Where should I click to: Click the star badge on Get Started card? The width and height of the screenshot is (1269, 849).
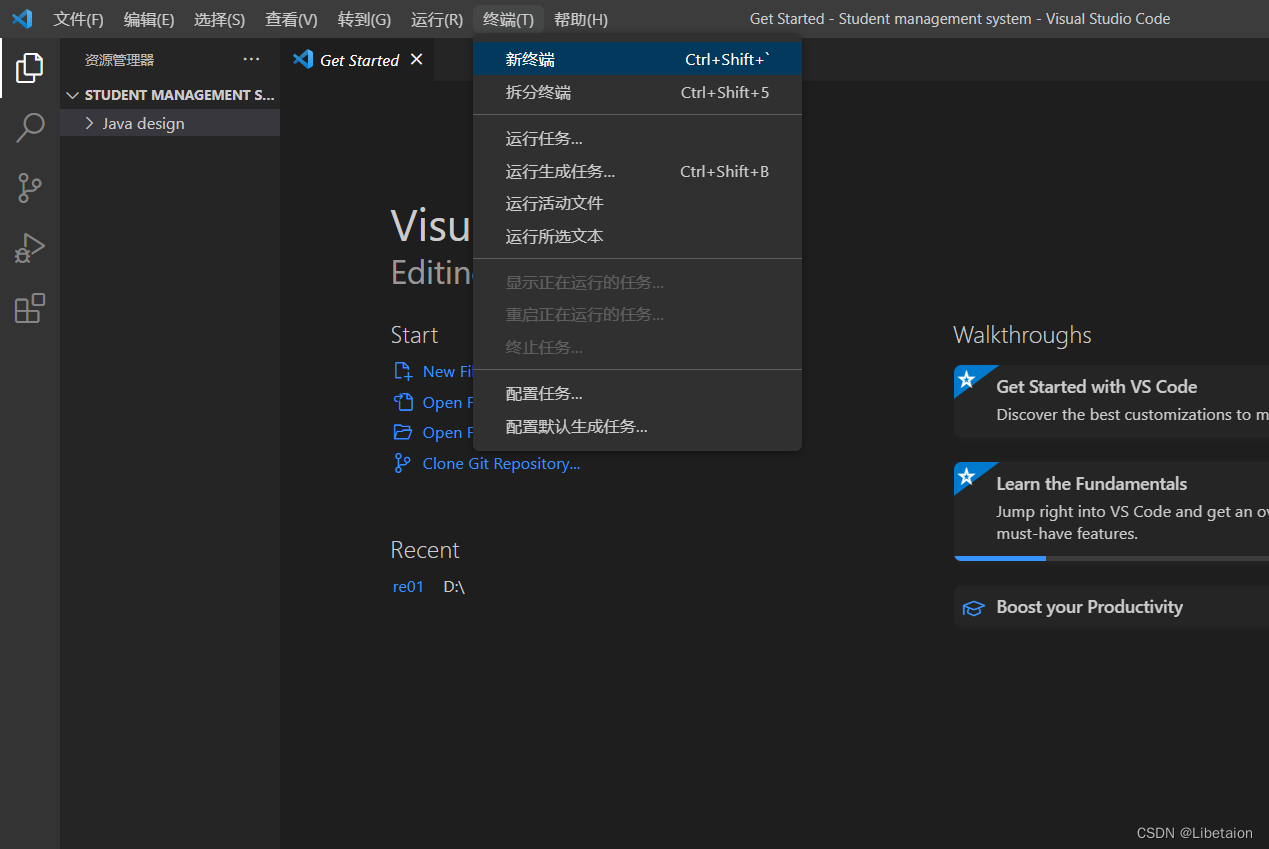point(966,380)
